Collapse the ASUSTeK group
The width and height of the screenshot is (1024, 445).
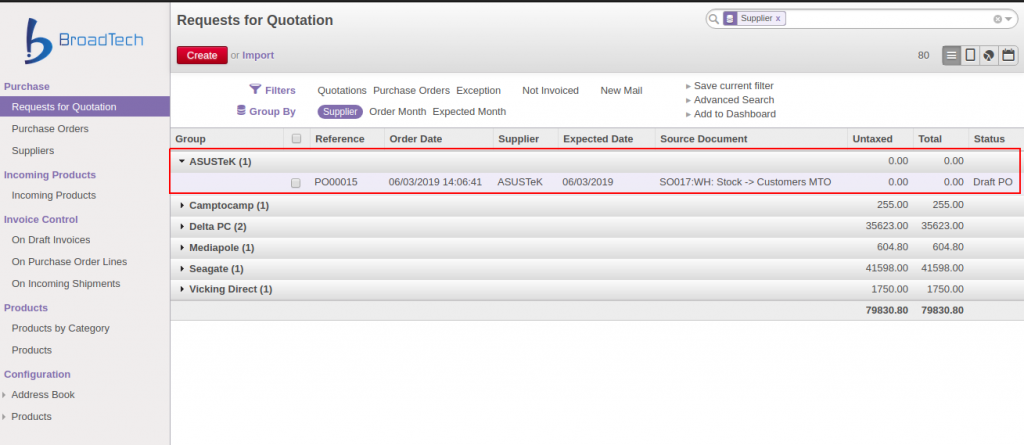[x=182, y=161]
